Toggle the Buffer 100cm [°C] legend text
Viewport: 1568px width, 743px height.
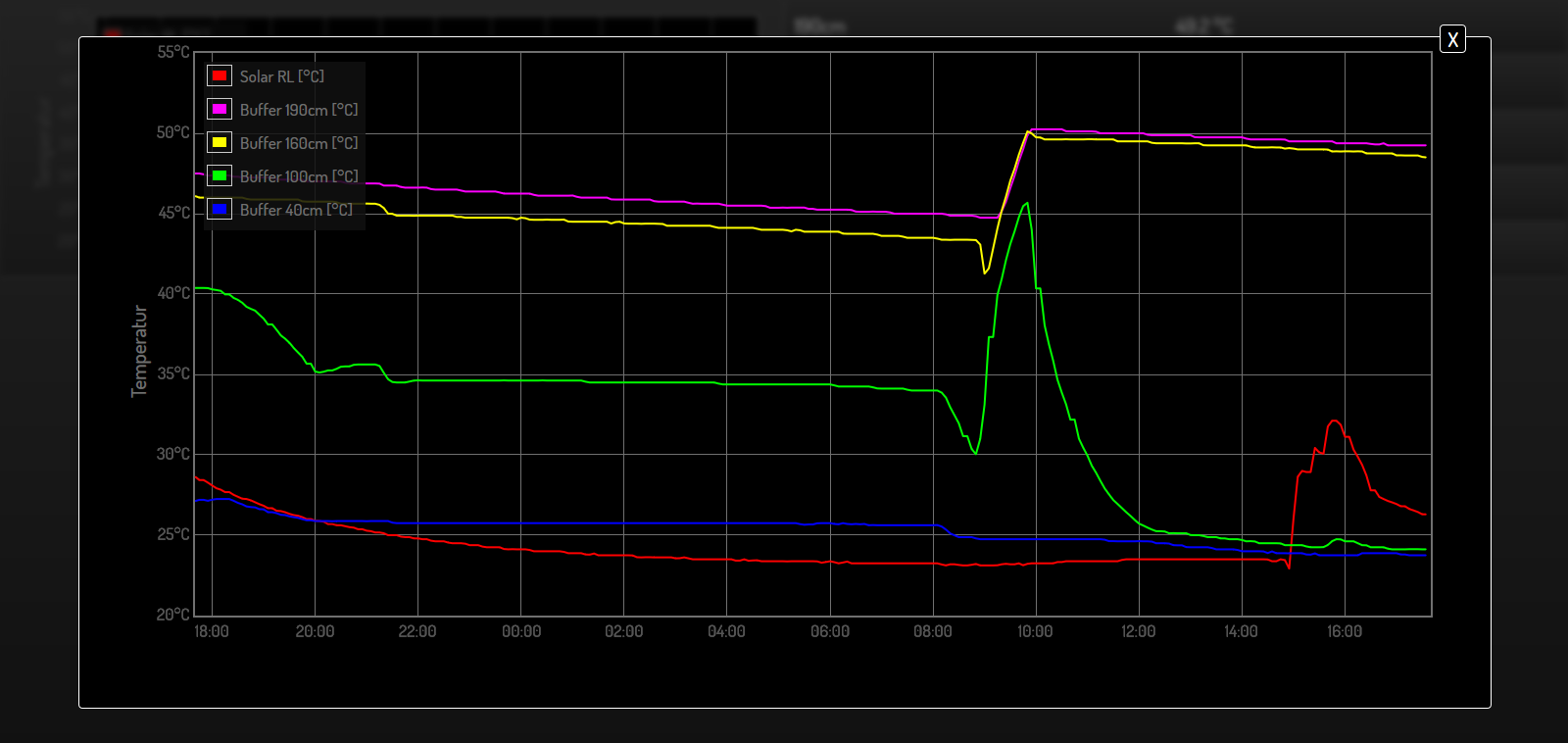pos(299,176)
